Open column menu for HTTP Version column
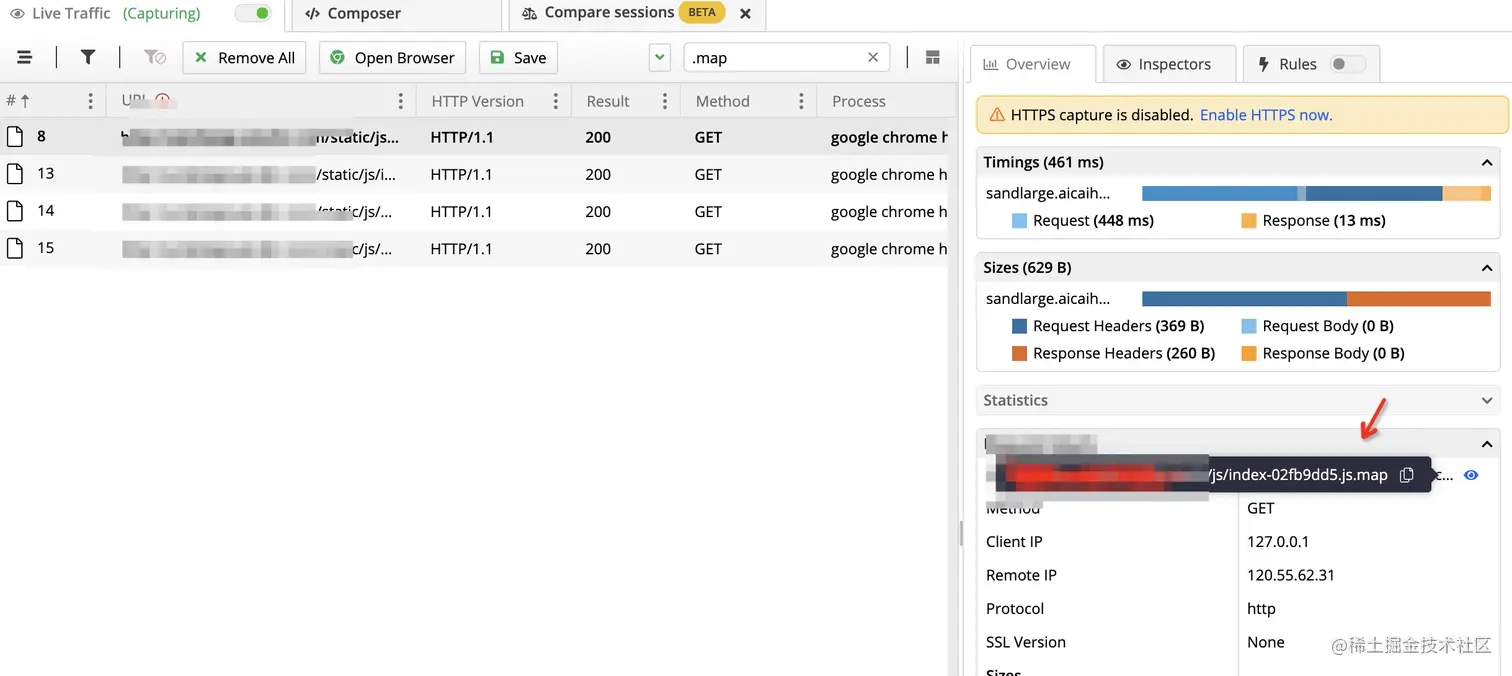1512x676 pixels. [x=555, y=101]
